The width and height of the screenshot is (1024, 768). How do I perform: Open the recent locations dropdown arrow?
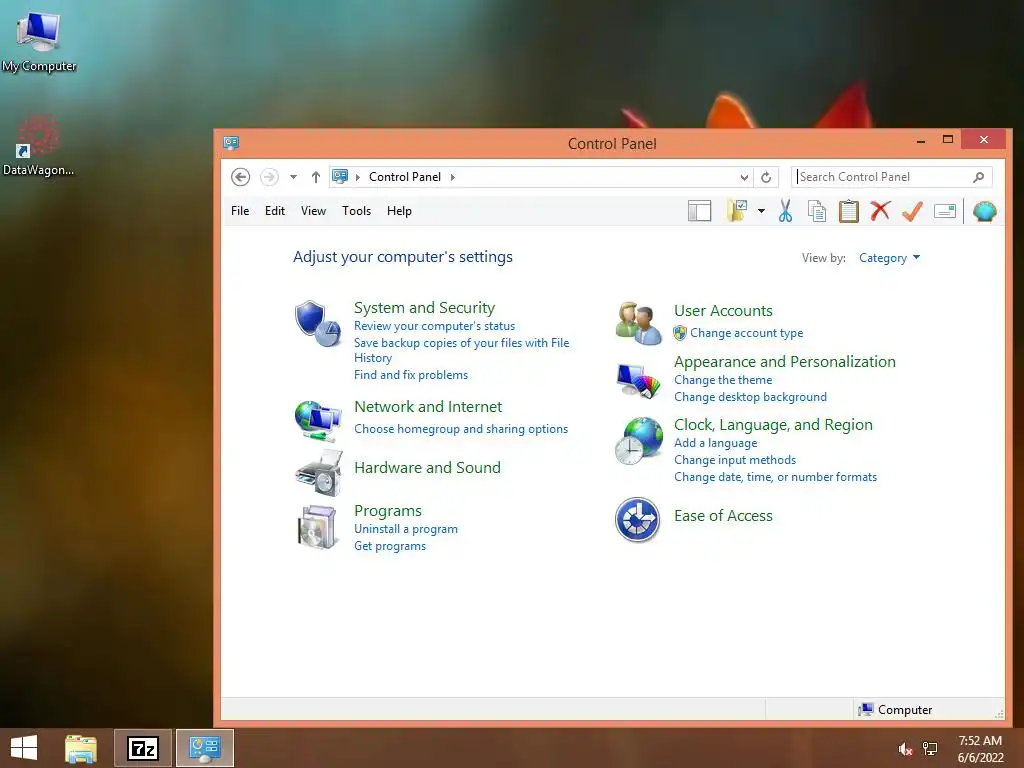tap(293, 177)
